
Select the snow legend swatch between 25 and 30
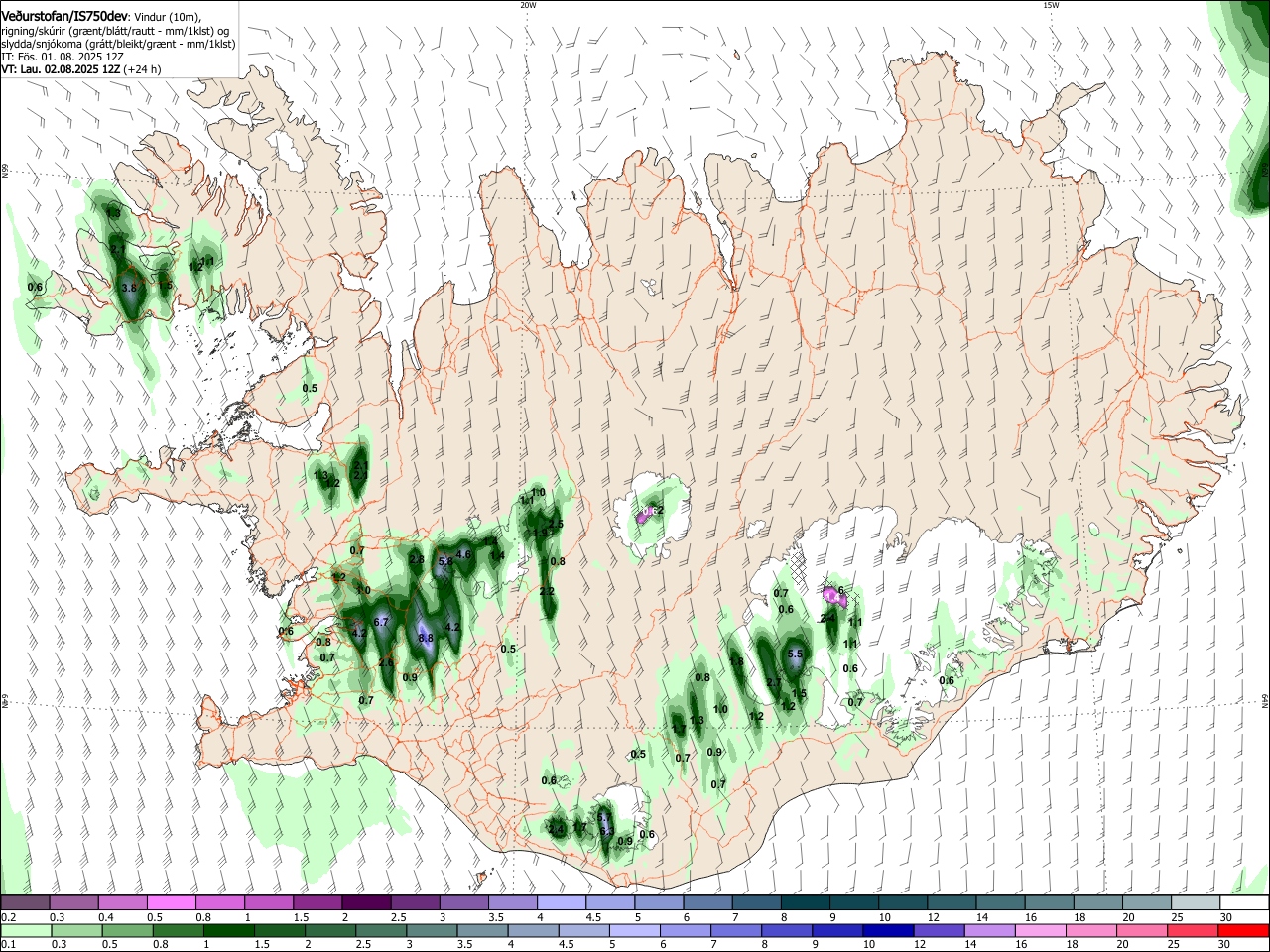1196,902
